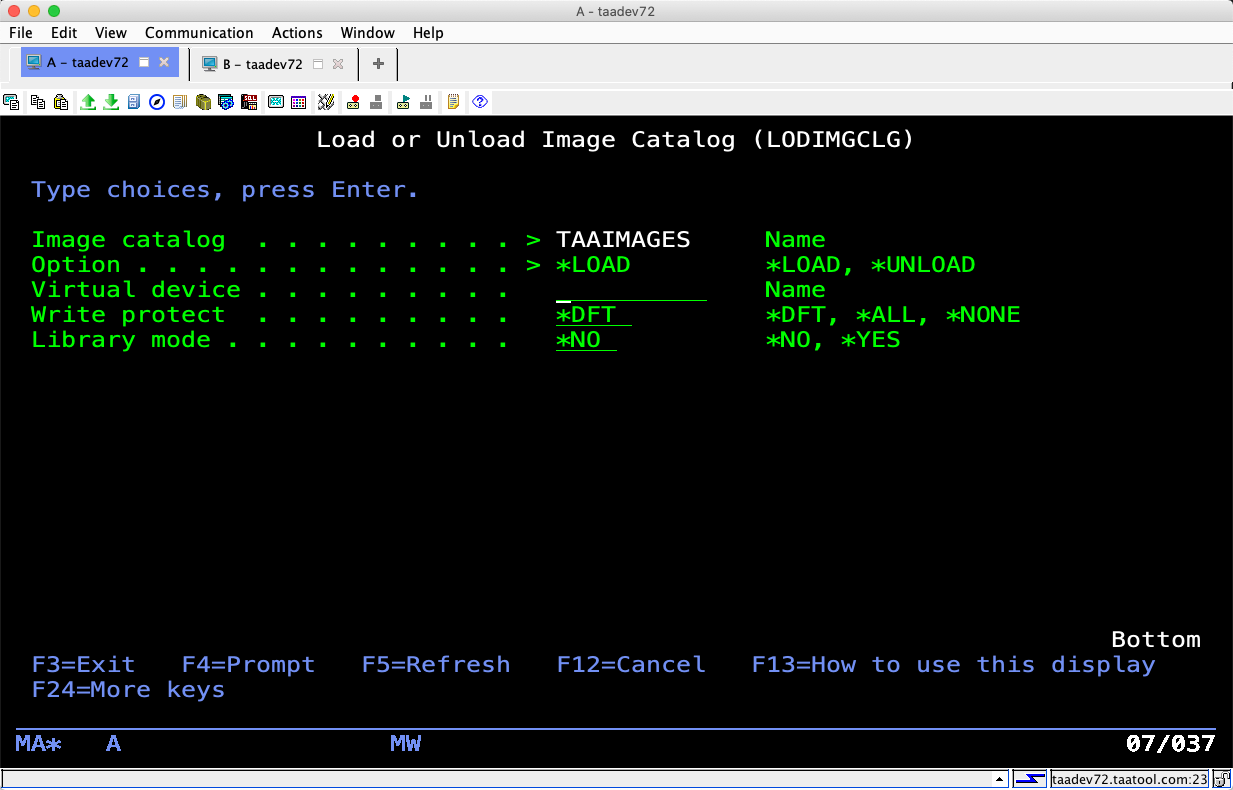Screen dimensions: 1233x790
Task: Click the F12=Cancel function key label
Action: pos(631,665)
